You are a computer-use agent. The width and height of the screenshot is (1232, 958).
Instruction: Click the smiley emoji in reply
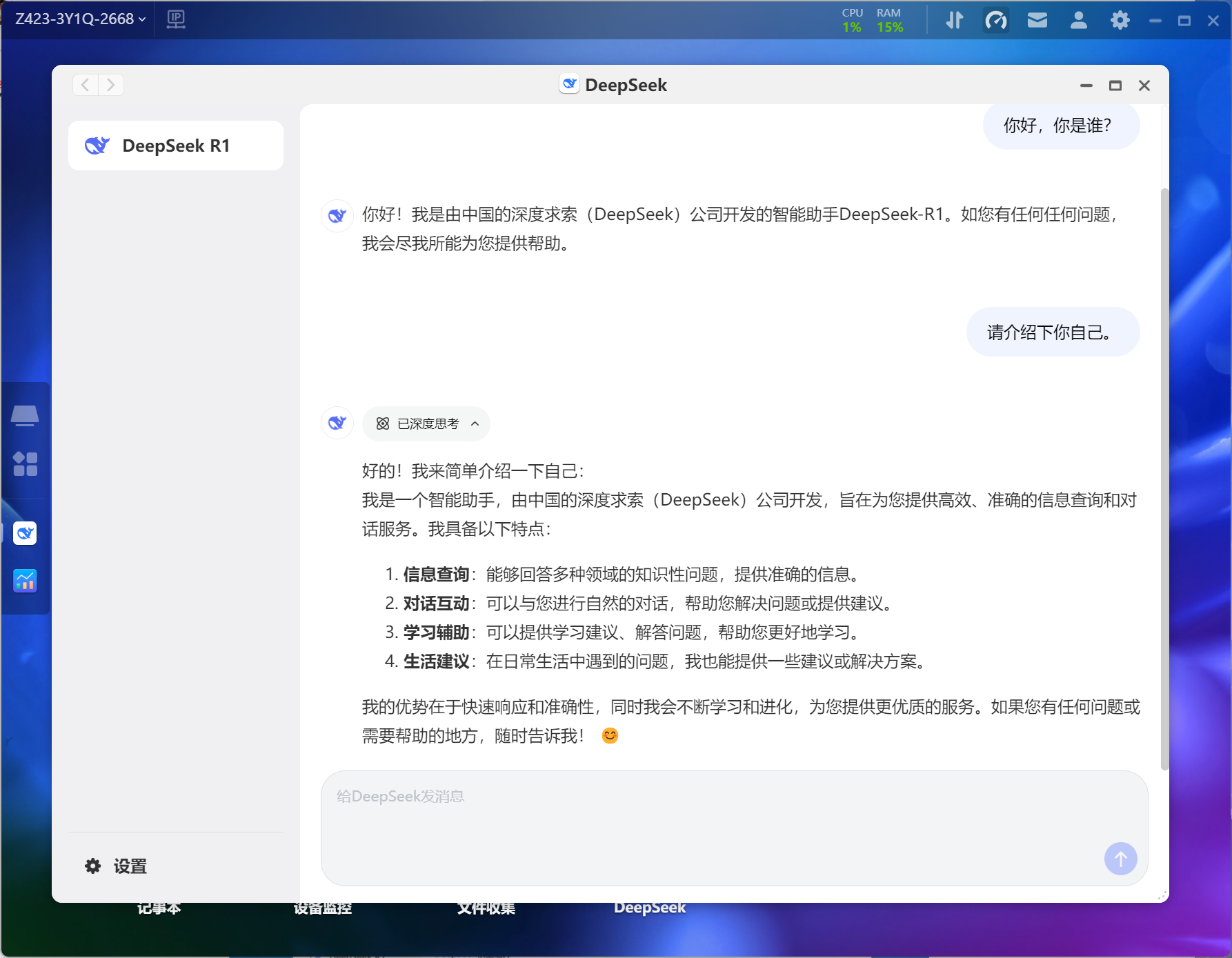[x=610, y=736]
